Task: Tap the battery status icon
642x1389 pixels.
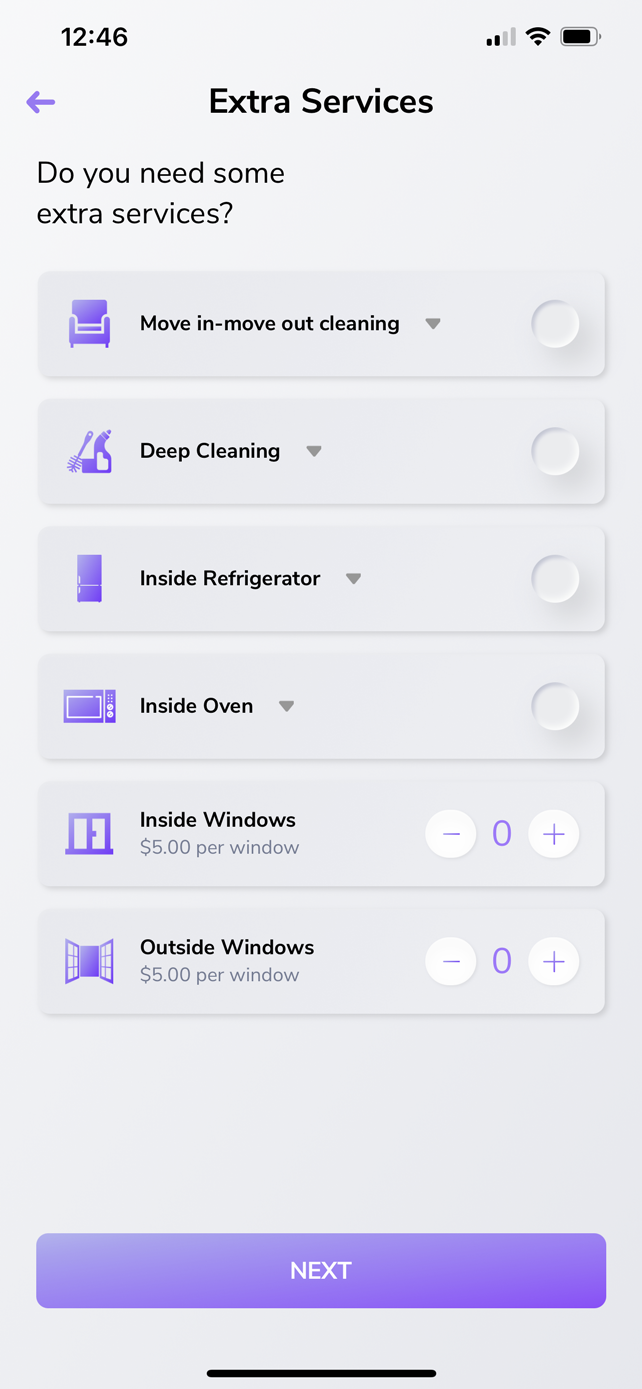Action: 579,37
